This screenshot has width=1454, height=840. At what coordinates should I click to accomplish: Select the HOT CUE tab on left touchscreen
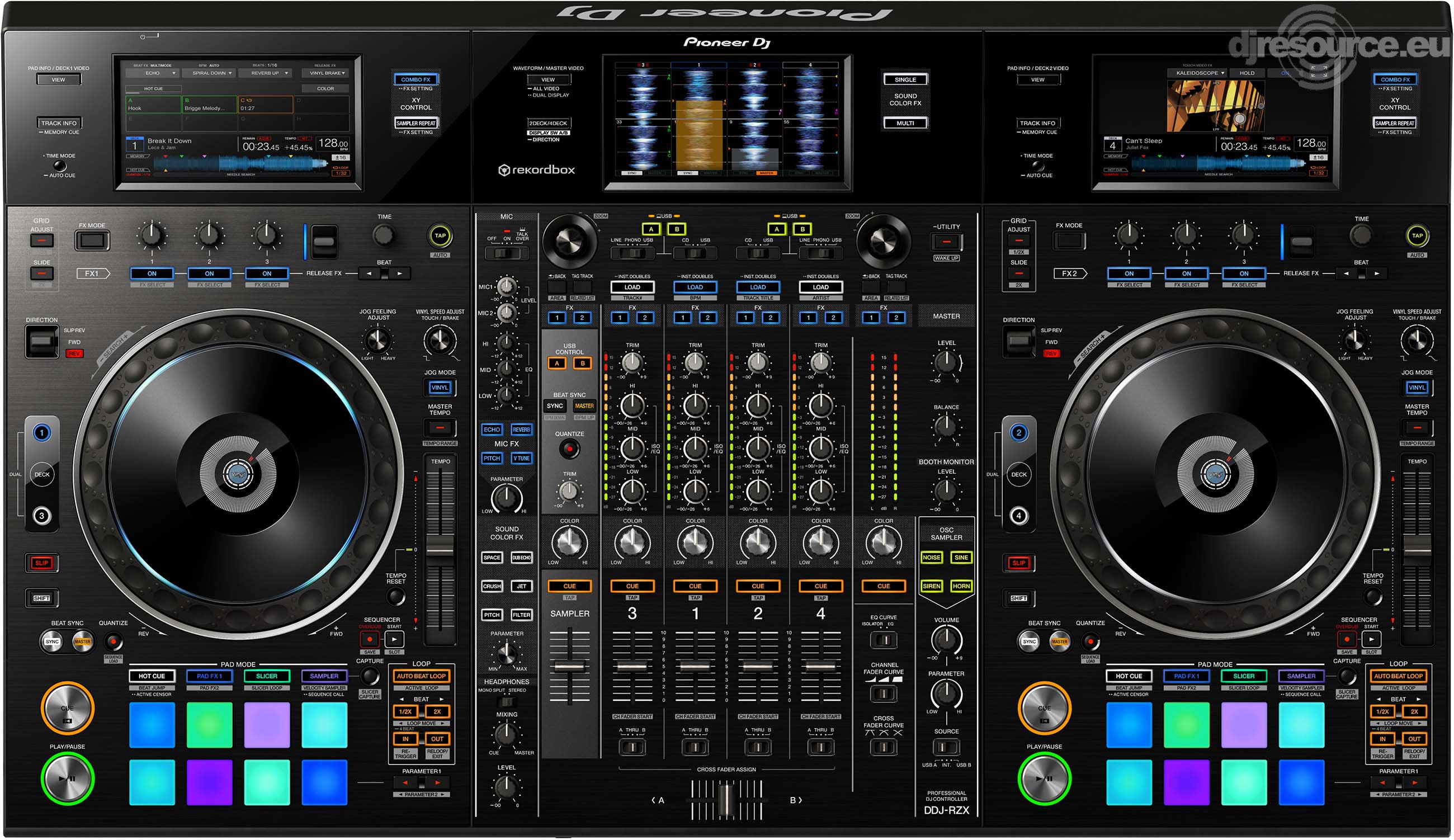pos(153,89)
